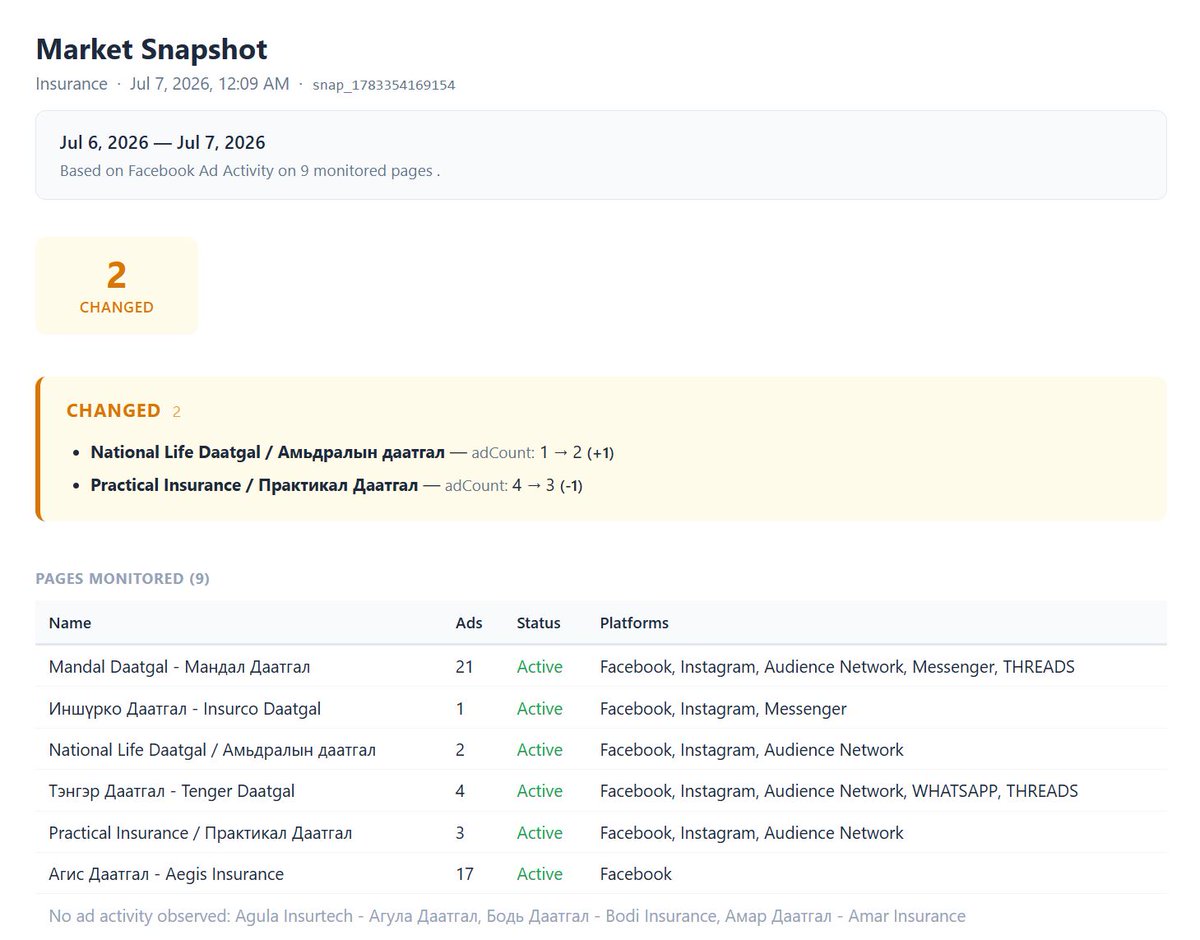
Task: Click the 2 CHANGED summary card
Action: pyautogui.click(x=117, y=286)
